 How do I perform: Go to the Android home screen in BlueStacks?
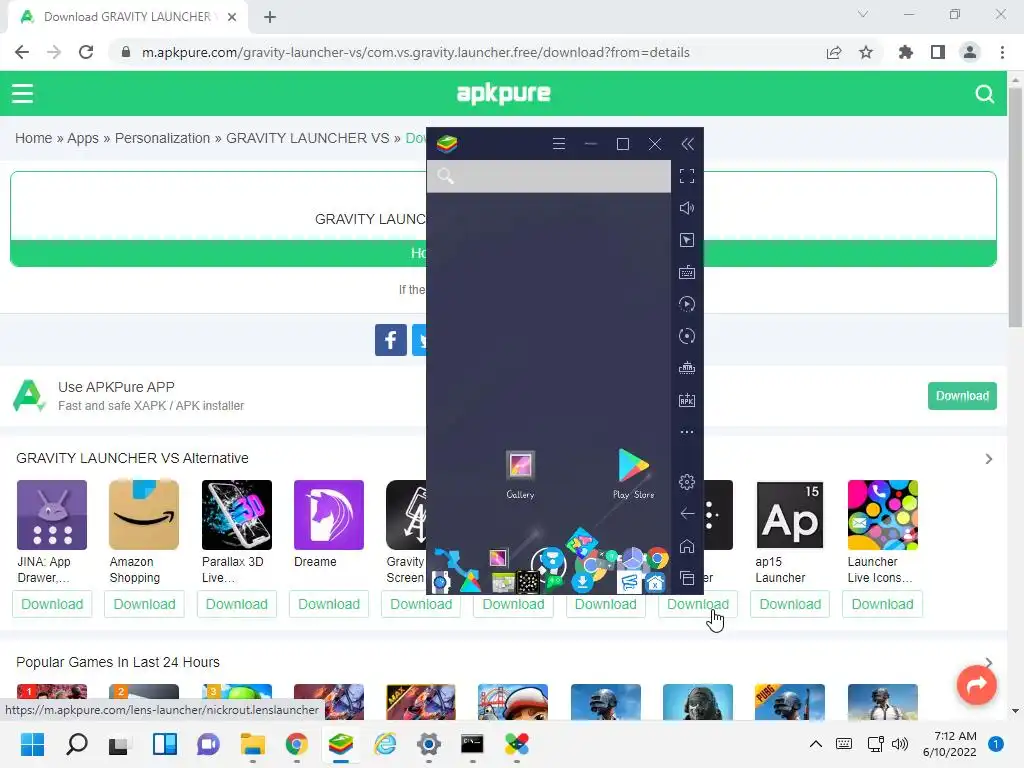pos(686,546)
